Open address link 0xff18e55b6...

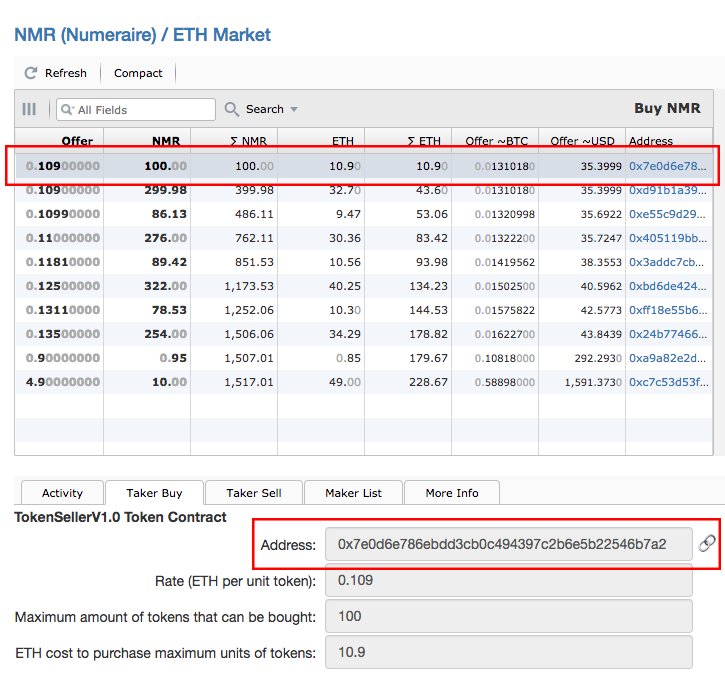[668, 310]
